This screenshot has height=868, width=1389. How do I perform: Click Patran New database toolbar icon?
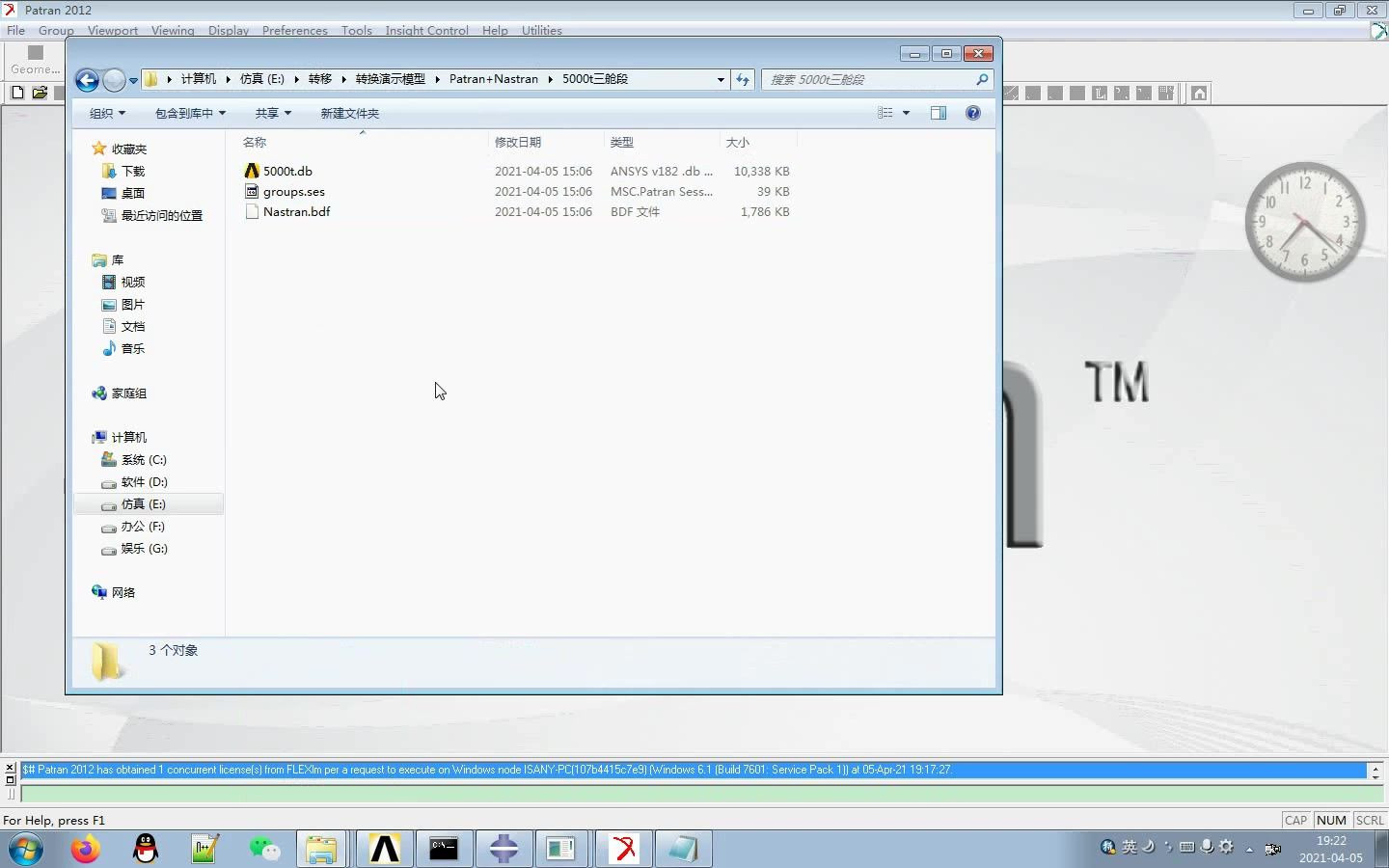click(17, 93)
